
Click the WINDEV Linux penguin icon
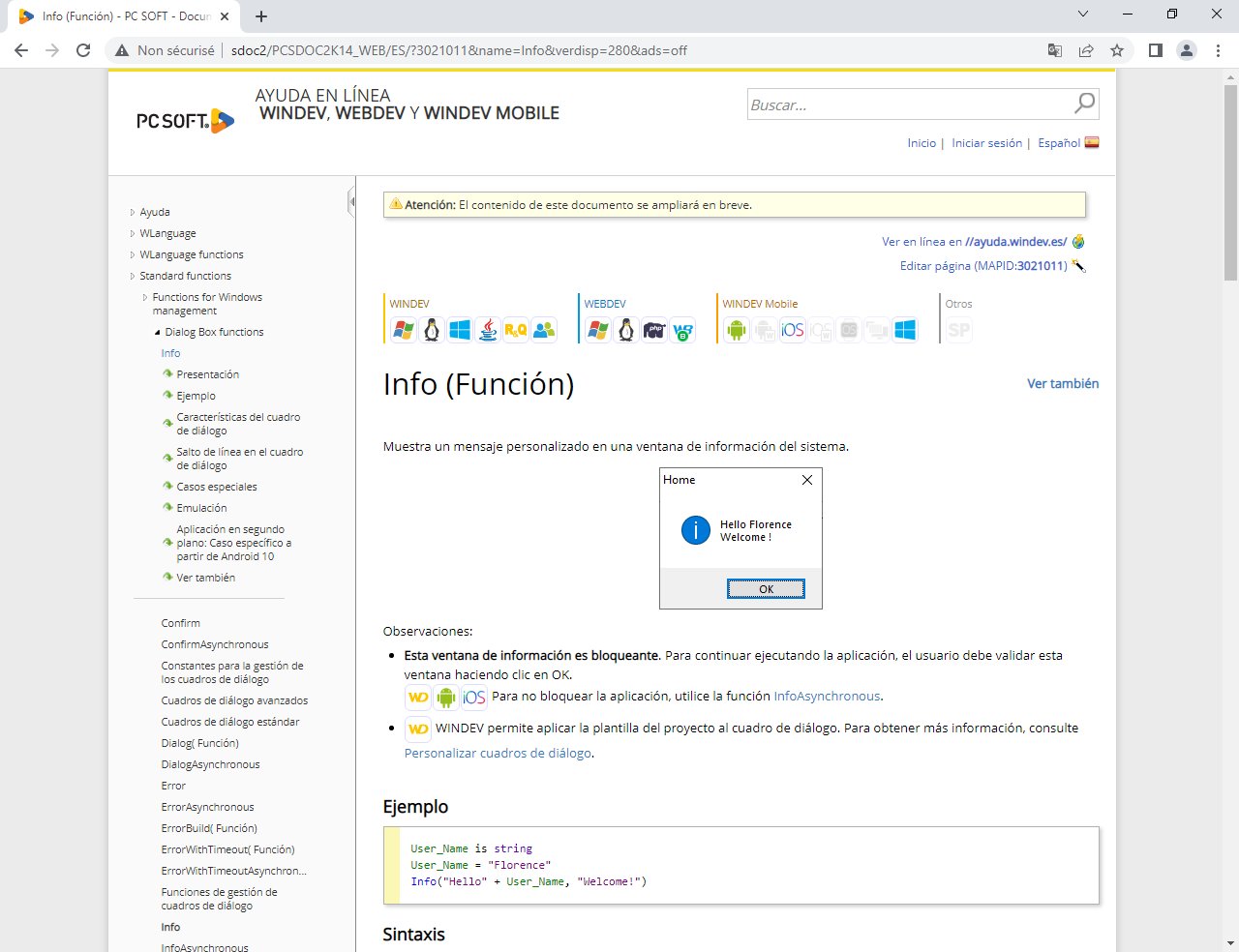432,330
